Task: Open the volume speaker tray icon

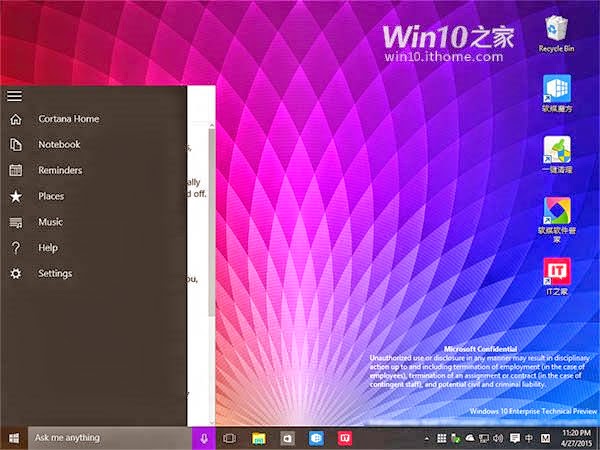Action: [498, 439]
